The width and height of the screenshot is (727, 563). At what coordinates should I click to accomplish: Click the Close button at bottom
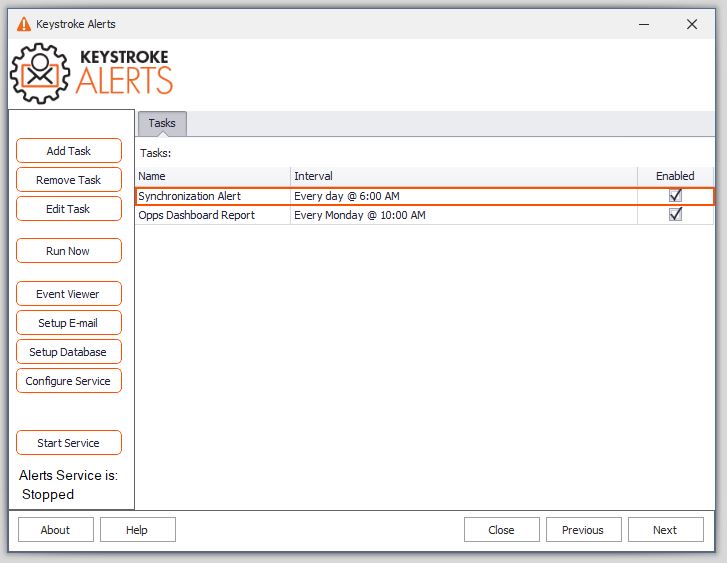(x=502, y=530)
